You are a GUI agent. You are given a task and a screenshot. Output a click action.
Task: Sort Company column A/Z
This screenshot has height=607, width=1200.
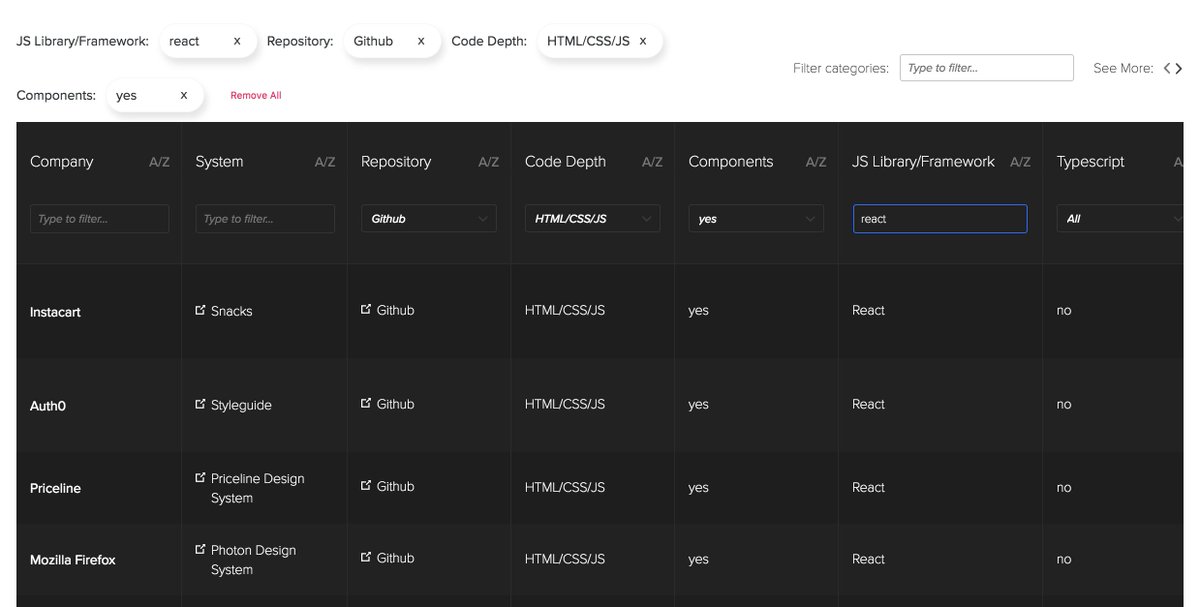(x=159, y=162)
